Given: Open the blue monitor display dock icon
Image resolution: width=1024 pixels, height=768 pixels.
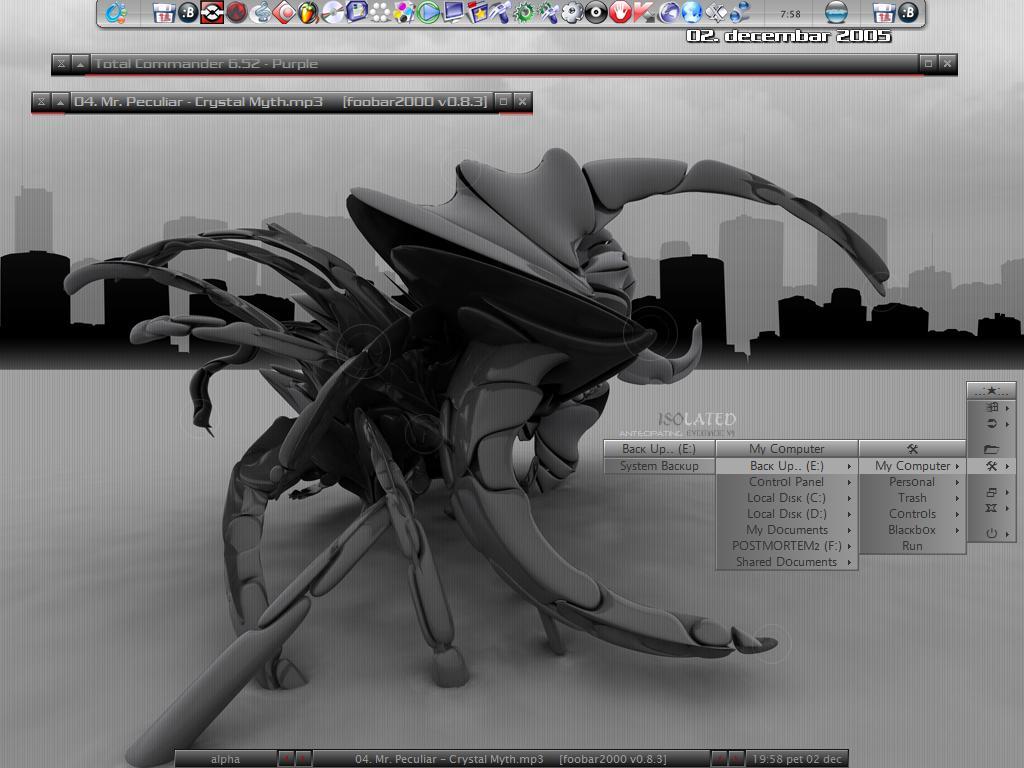Looking at the screenshot, I should pyautogui.click(x=453, y=12).
